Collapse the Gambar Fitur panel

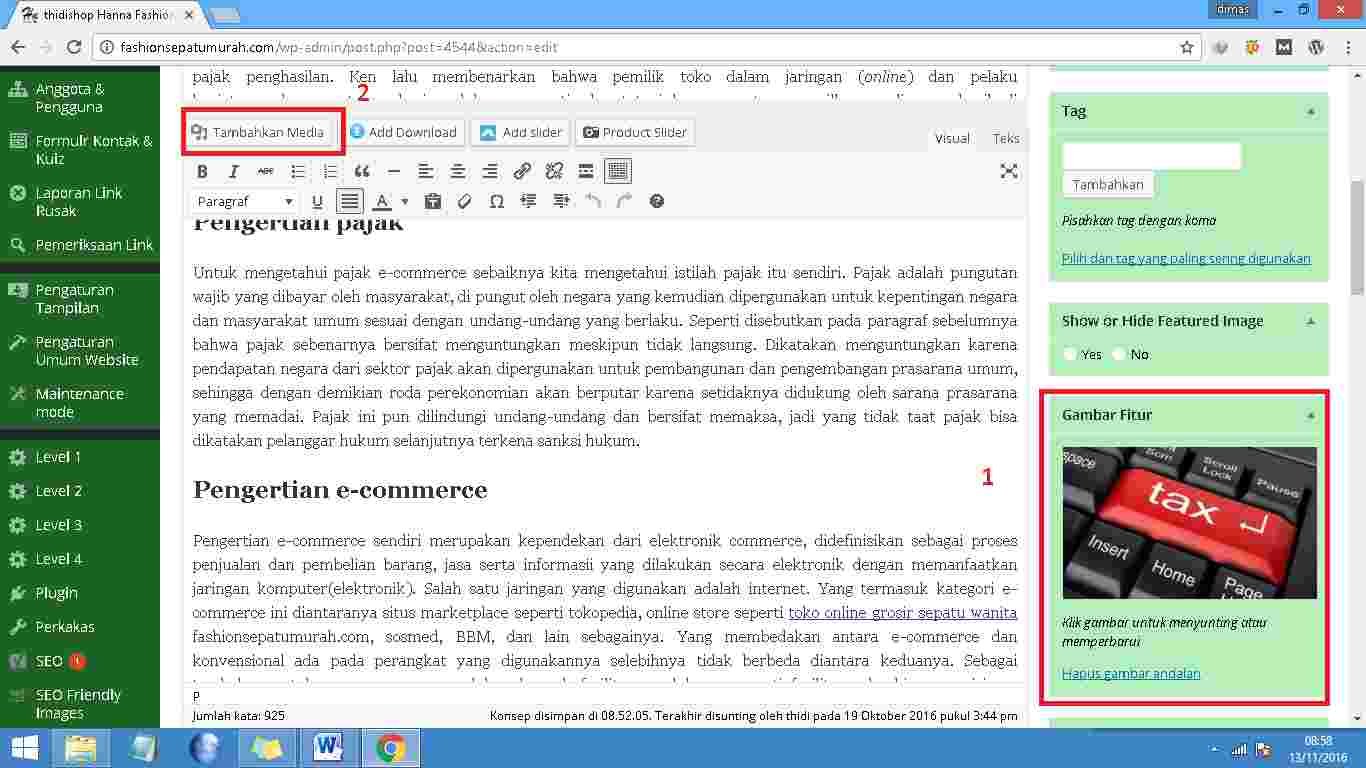click(1311, 415)
